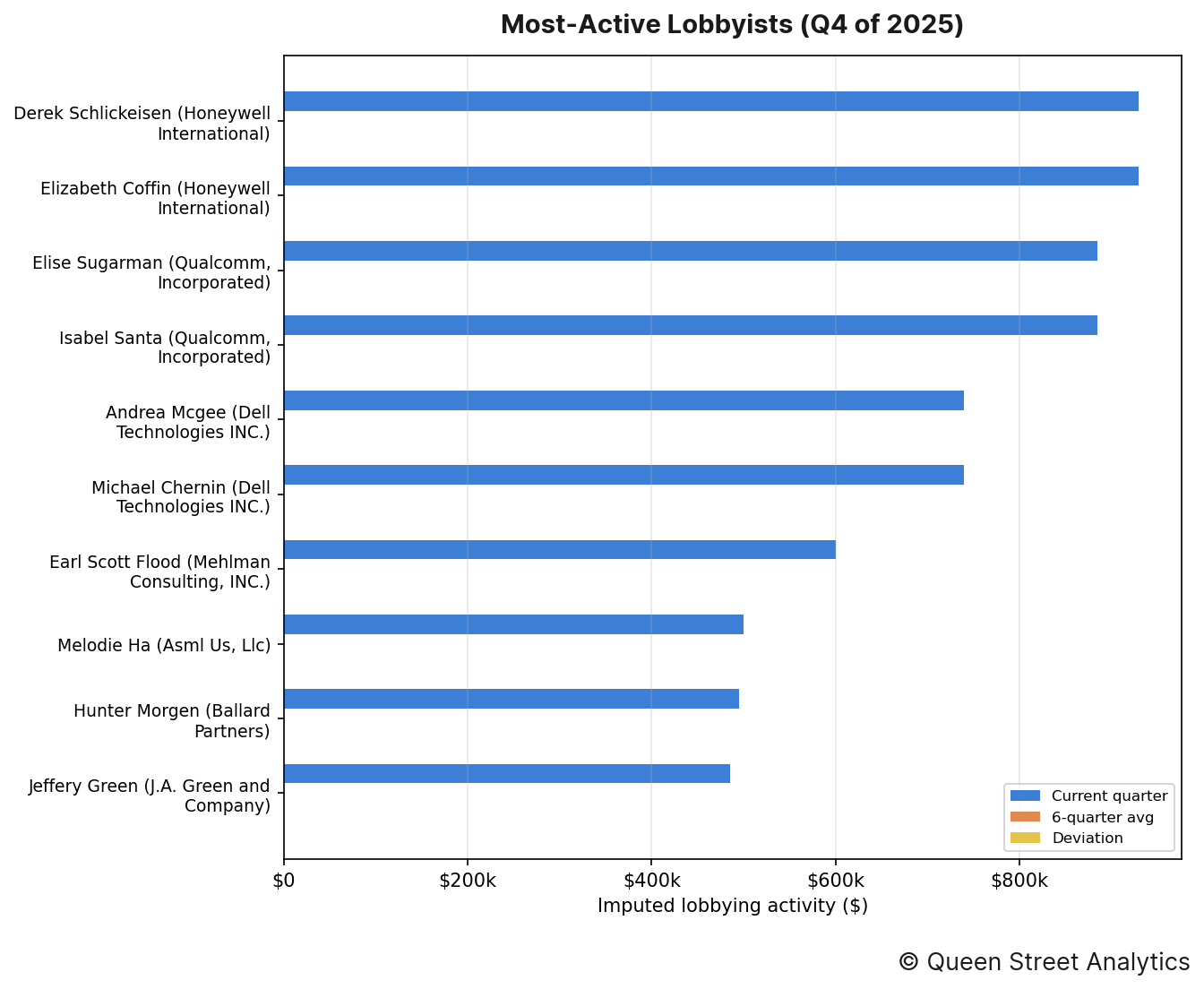The height and width of the screenshot is (989, 1204).
Task: Select the Elizabeth Coffin (Honeywell International) label
Action: click(155, 199)
